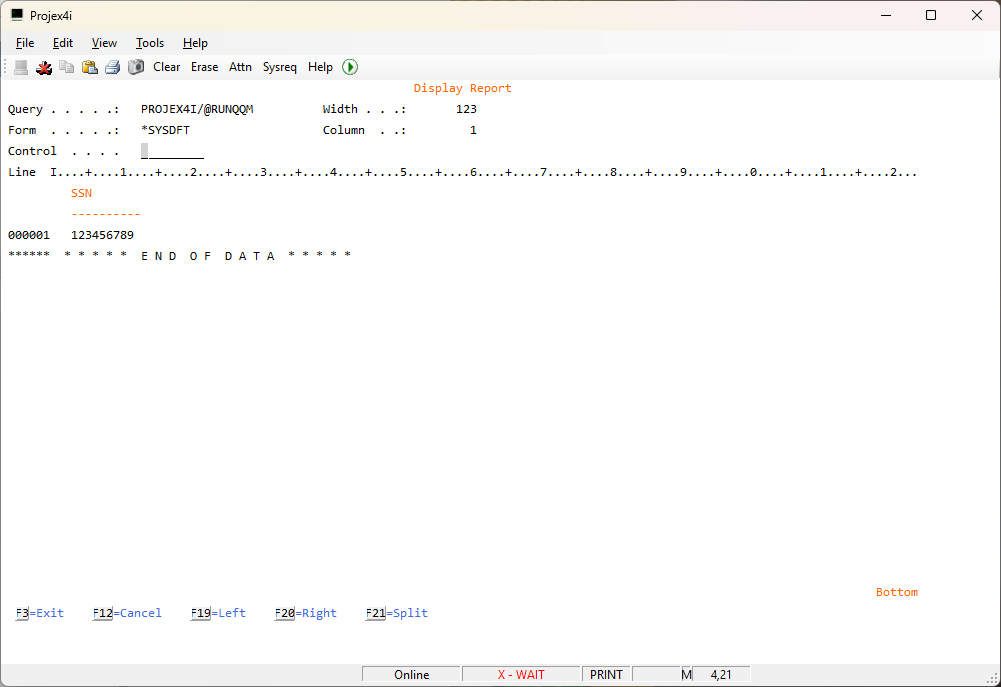The height and width of the screenshot is (687, 1001).
Task: Click the Online status bar cell
Action: click(411, 674)
